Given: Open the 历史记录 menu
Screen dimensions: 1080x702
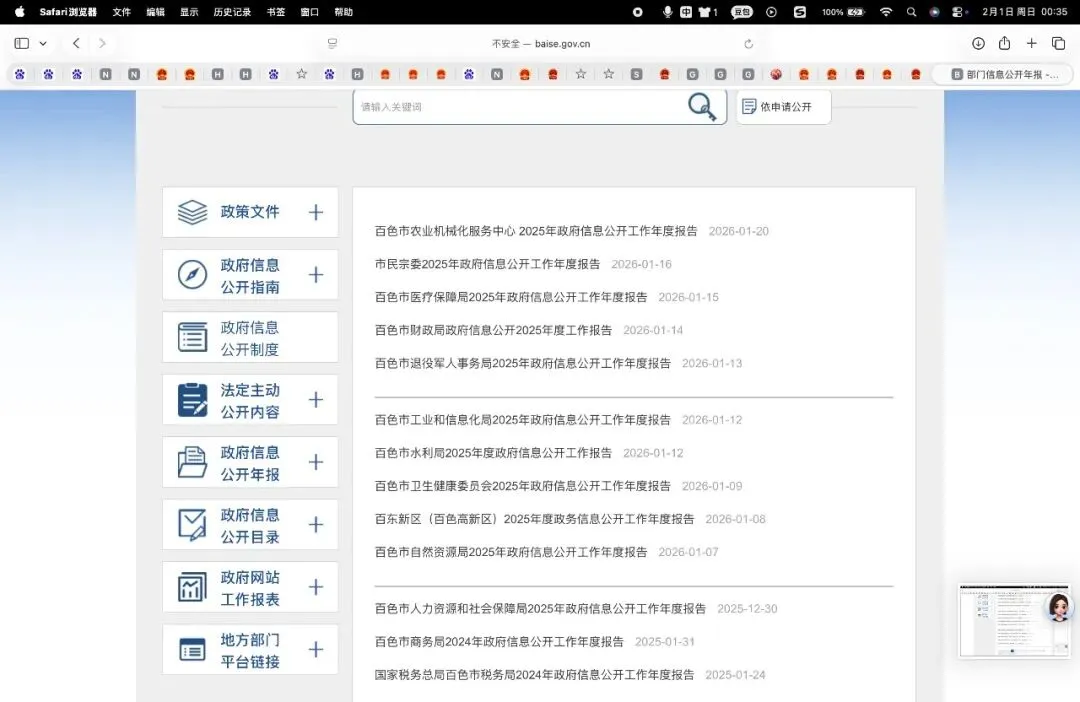Looking at the screenshot, I should 232,12.
